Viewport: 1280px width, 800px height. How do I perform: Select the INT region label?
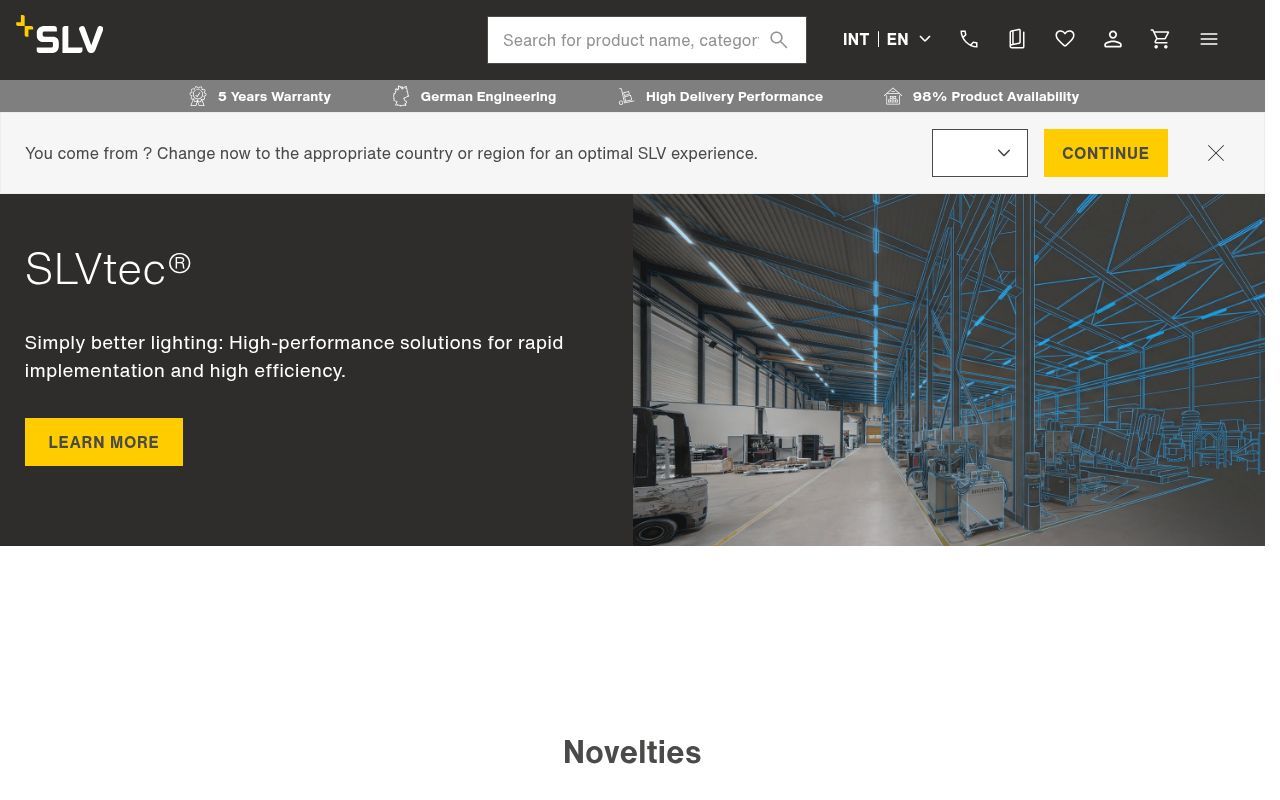click(856, 39)
